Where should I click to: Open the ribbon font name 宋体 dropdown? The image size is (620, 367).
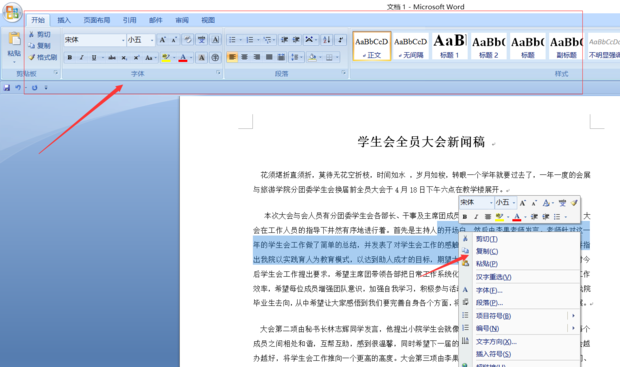tap(123, 40)
